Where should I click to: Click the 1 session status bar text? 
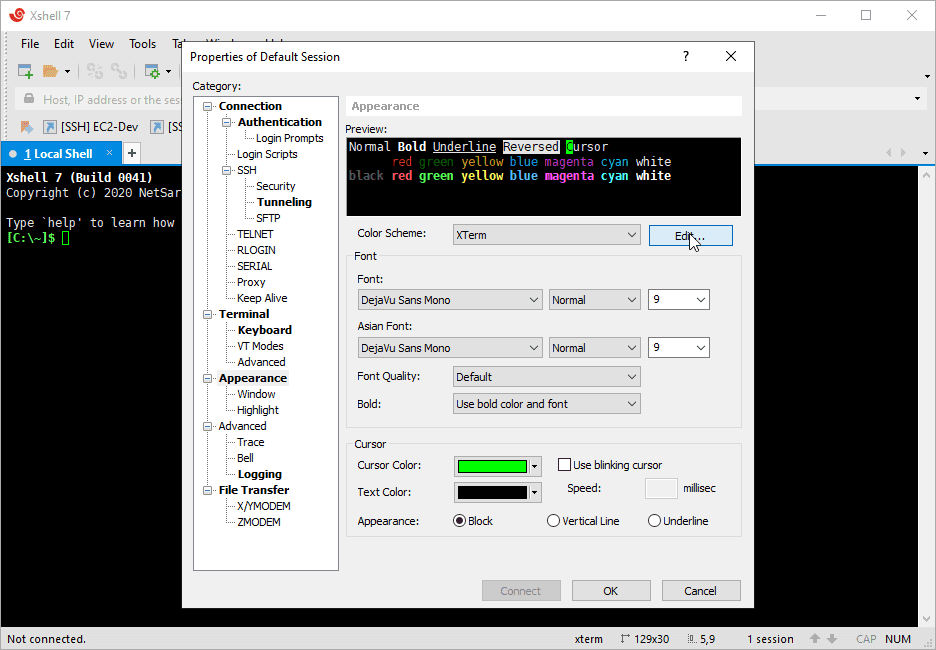770,639
